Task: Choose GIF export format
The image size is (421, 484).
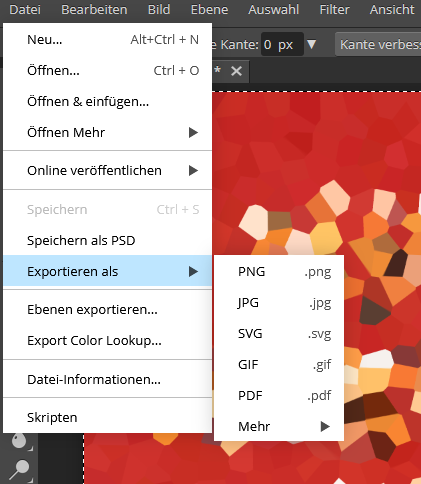Action: [279, 365]
